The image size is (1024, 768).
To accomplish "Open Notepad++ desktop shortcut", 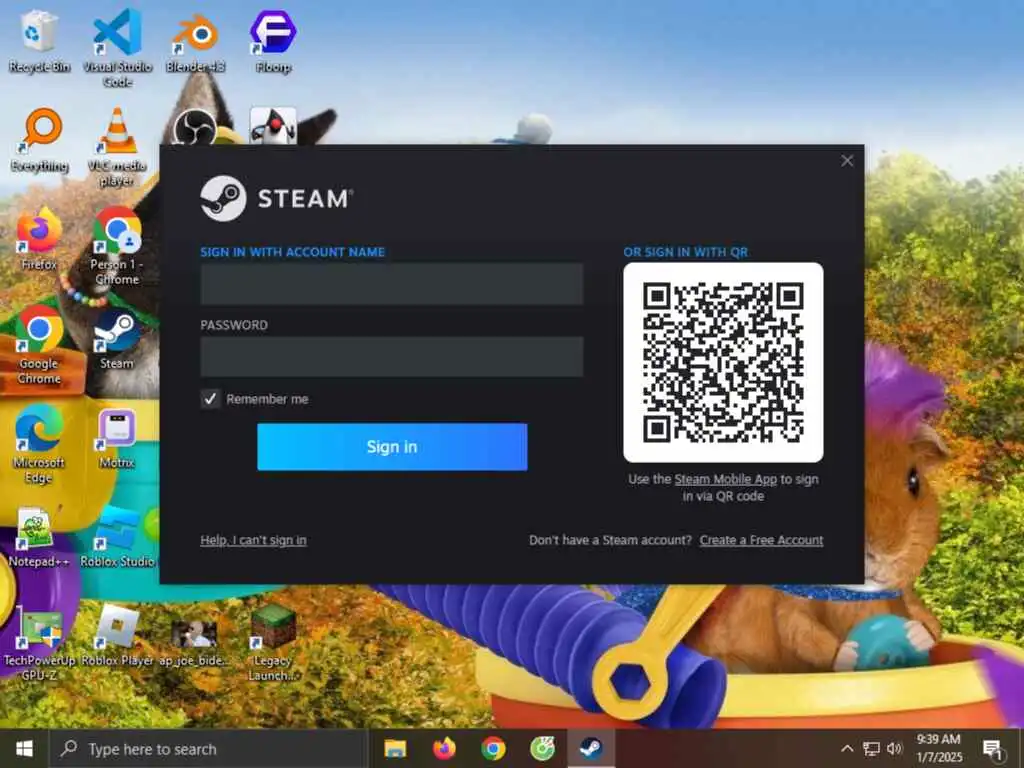I will pos(38,537).
